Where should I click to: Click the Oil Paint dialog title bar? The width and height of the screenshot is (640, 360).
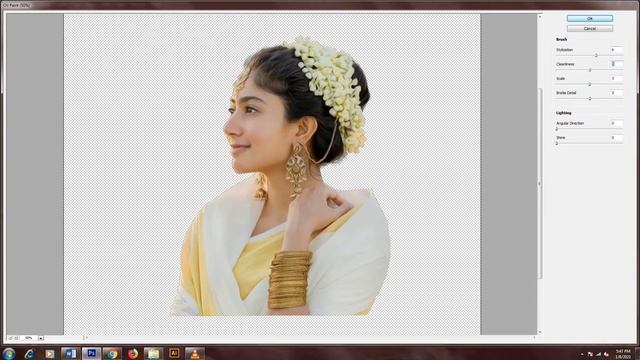[x=320, y=5]
